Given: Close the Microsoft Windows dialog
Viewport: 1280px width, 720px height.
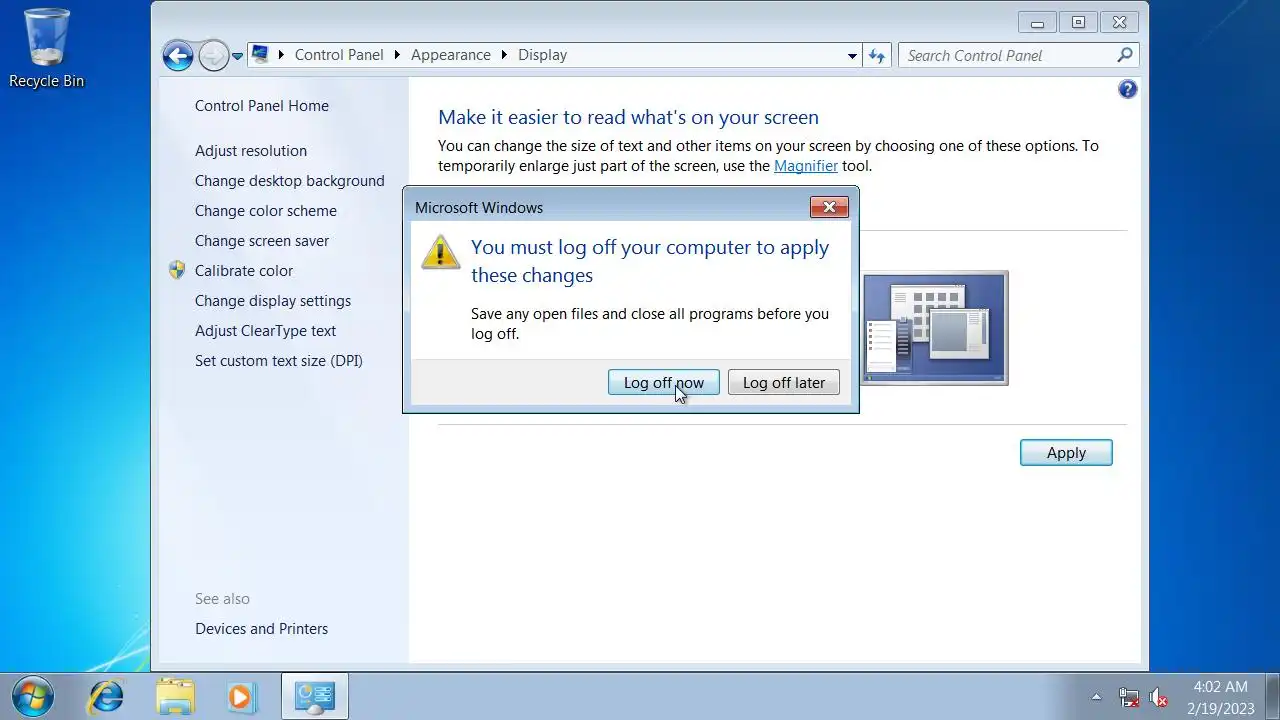Looking at the screenshot, I should click(x=829, y=207).
